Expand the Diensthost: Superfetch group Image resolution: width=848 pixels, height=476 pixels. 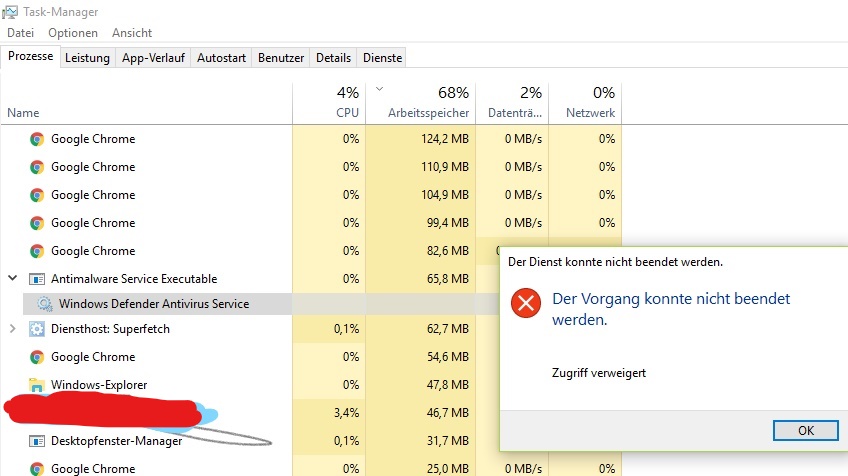coord(13,328)
